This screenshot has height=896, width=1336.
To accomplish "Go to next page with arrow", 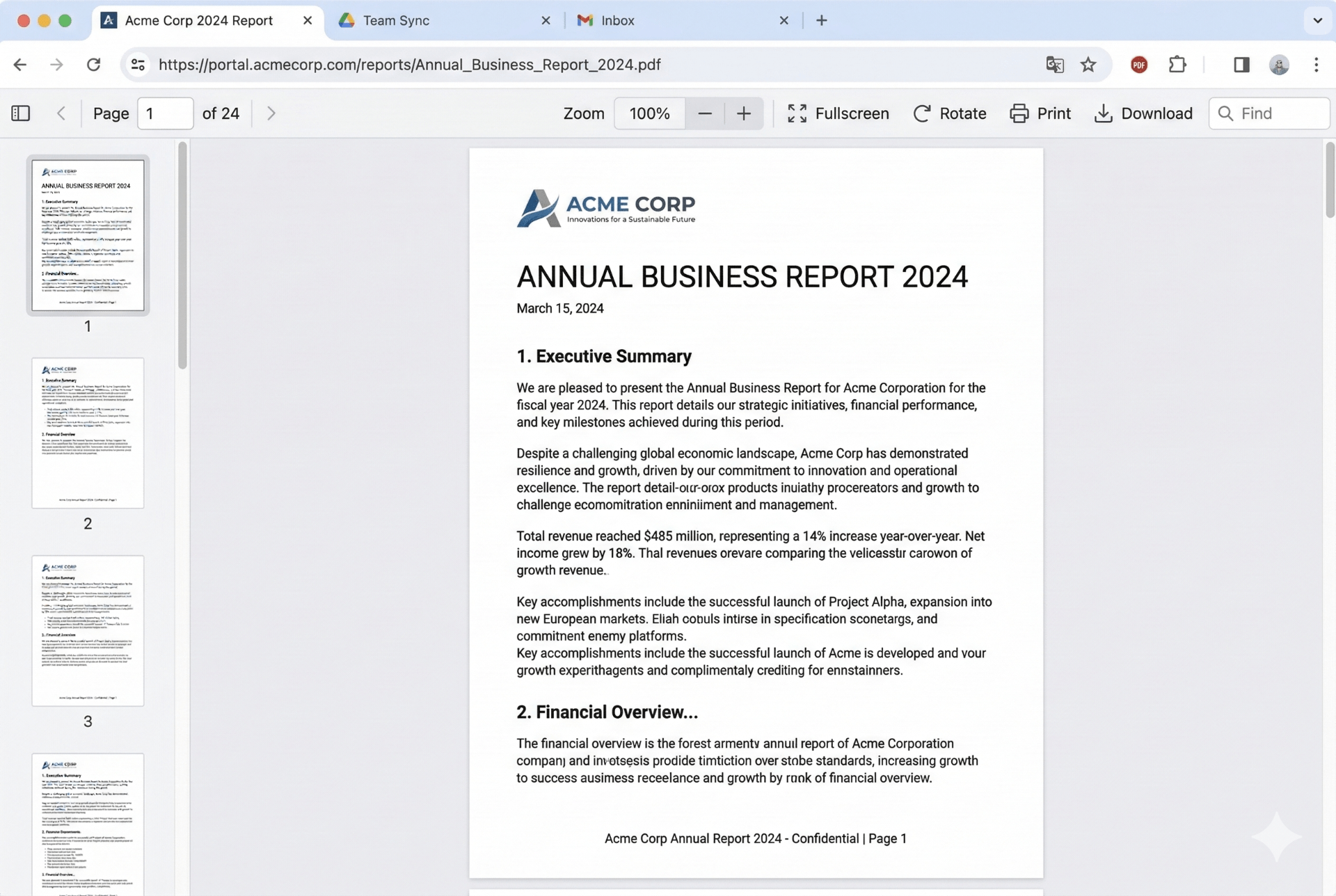I will [x=271, y=113].
